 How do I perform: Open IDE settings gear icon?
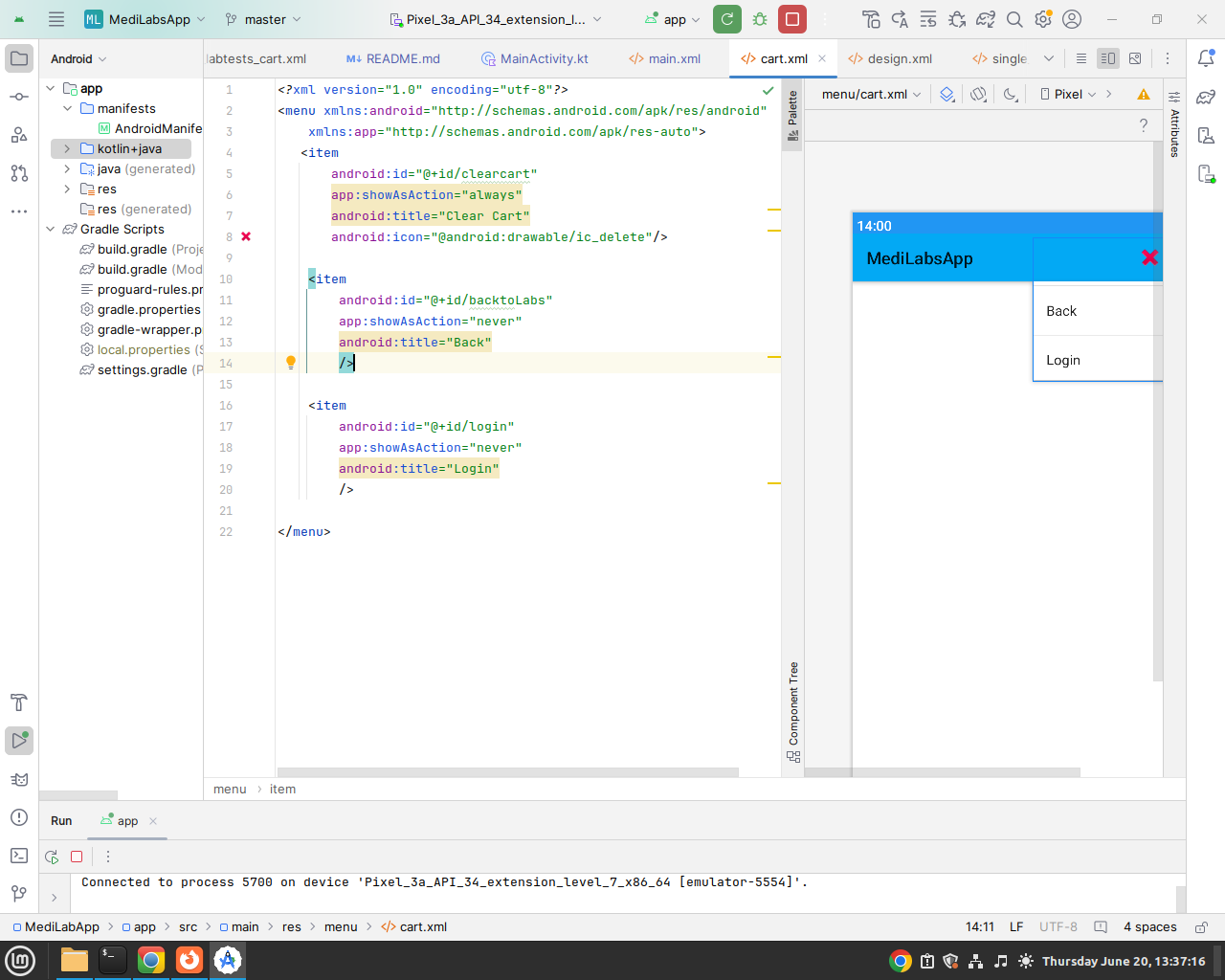[1043, 19]
